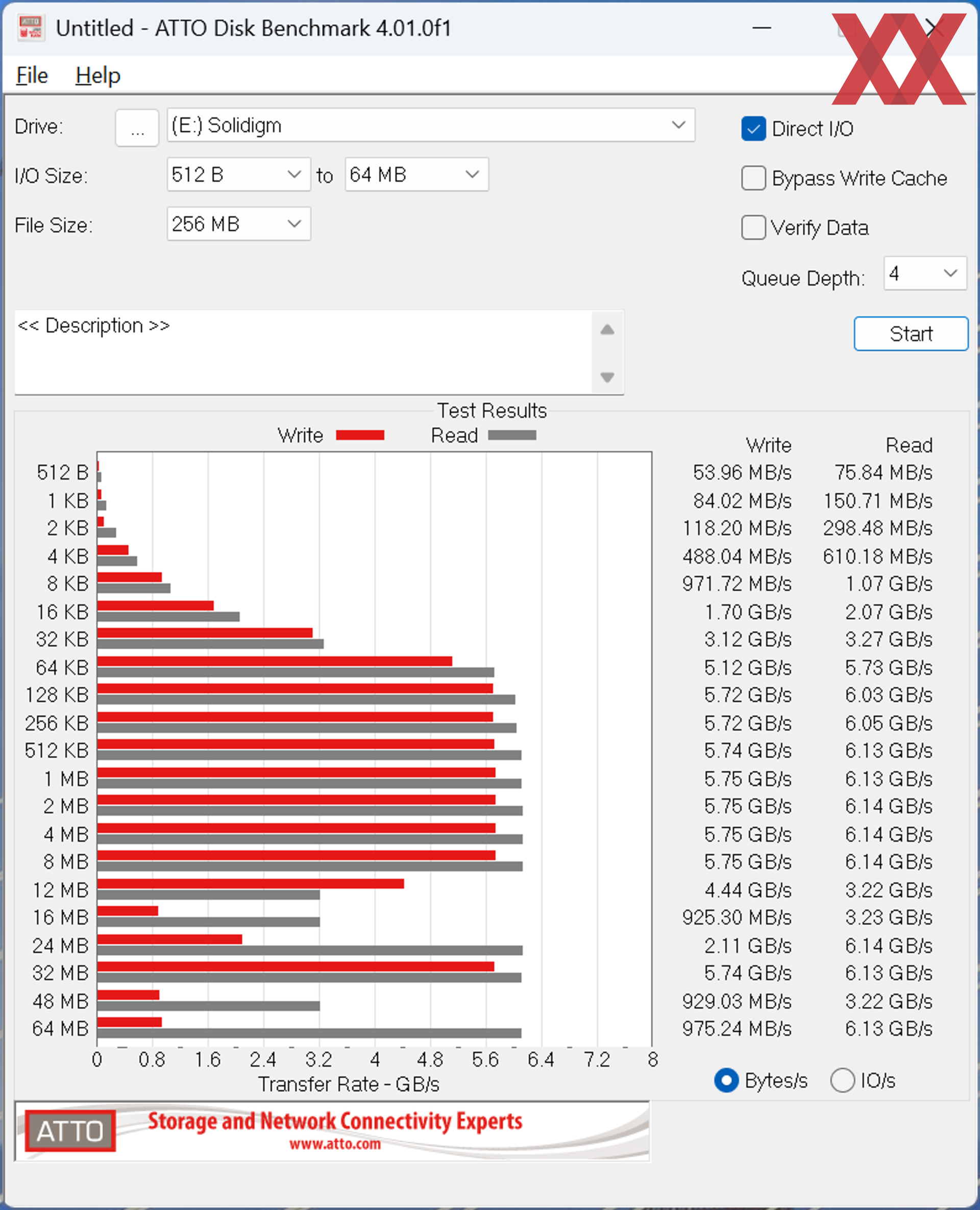The image size is (980, 1210).
Task: Click the ATTO logo in the banner
Action: click(70, 1130)
